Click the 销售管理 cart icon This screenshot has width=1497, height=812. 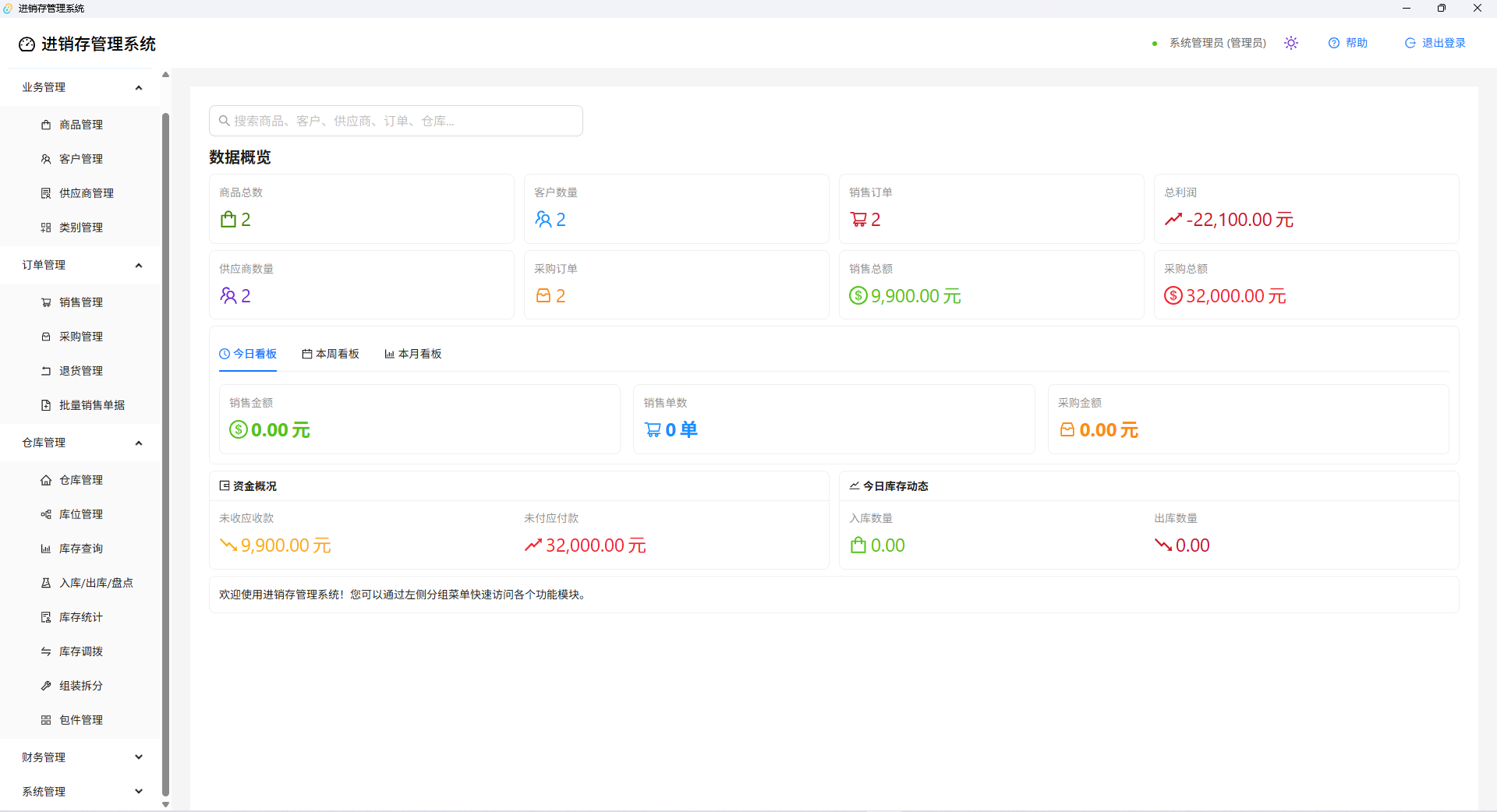click(46, 302)
